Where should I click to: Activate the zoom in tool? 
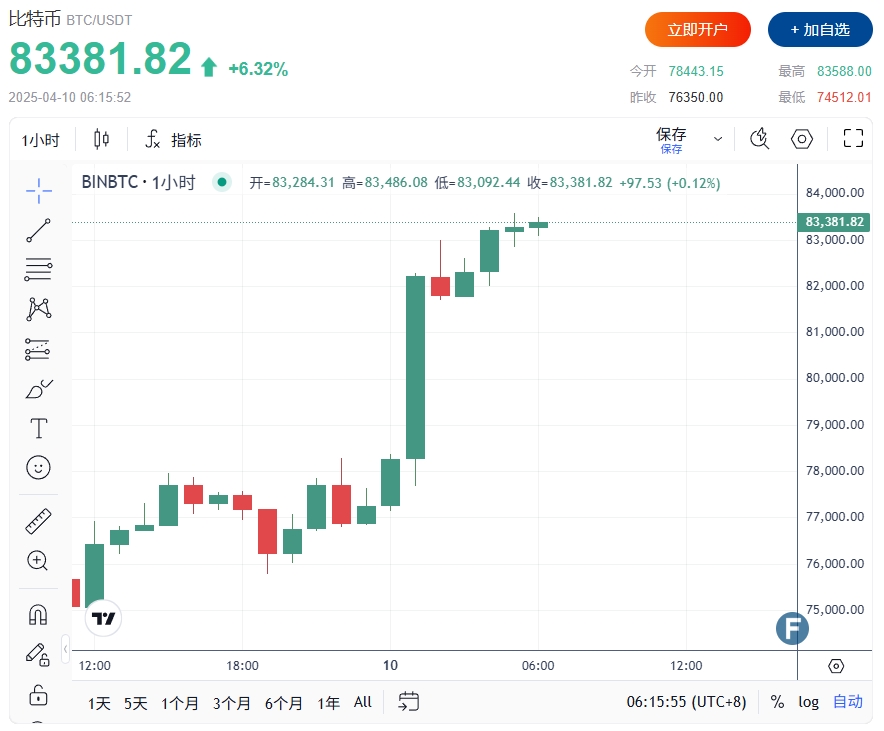coord(38,560)
